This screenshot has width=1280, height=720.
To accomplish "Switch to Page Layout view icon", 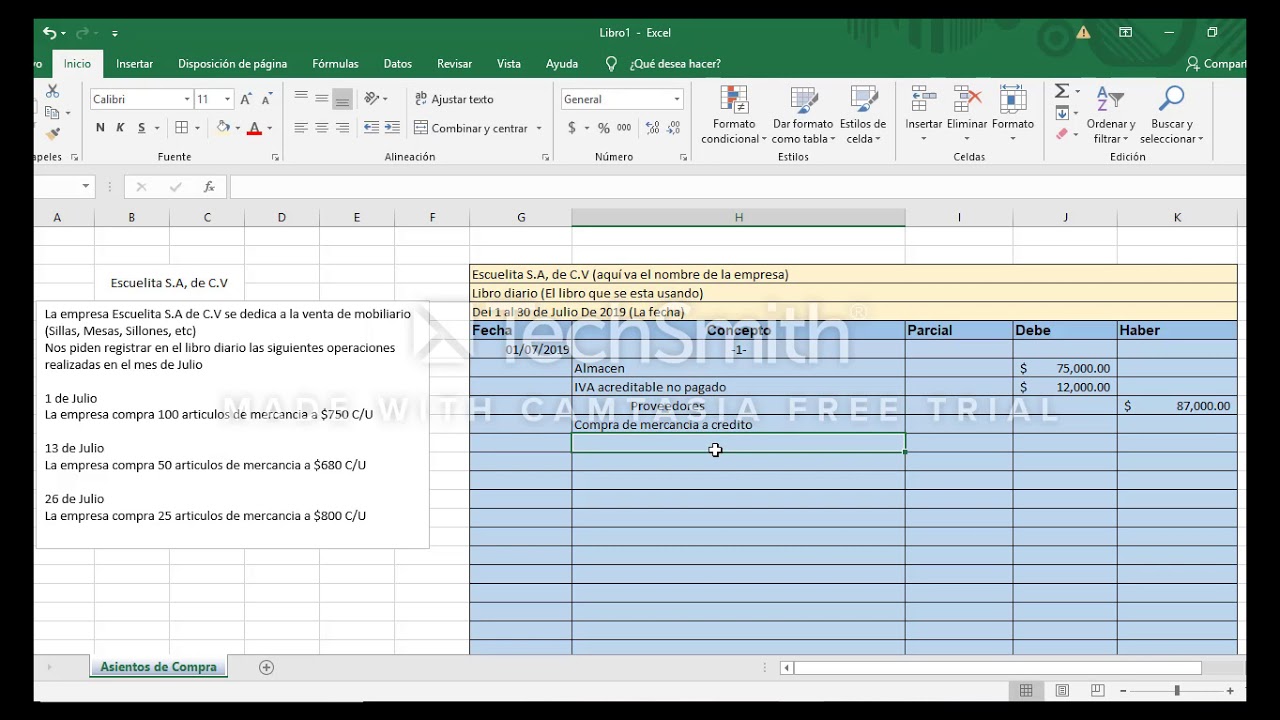I will pos(1062,690).
